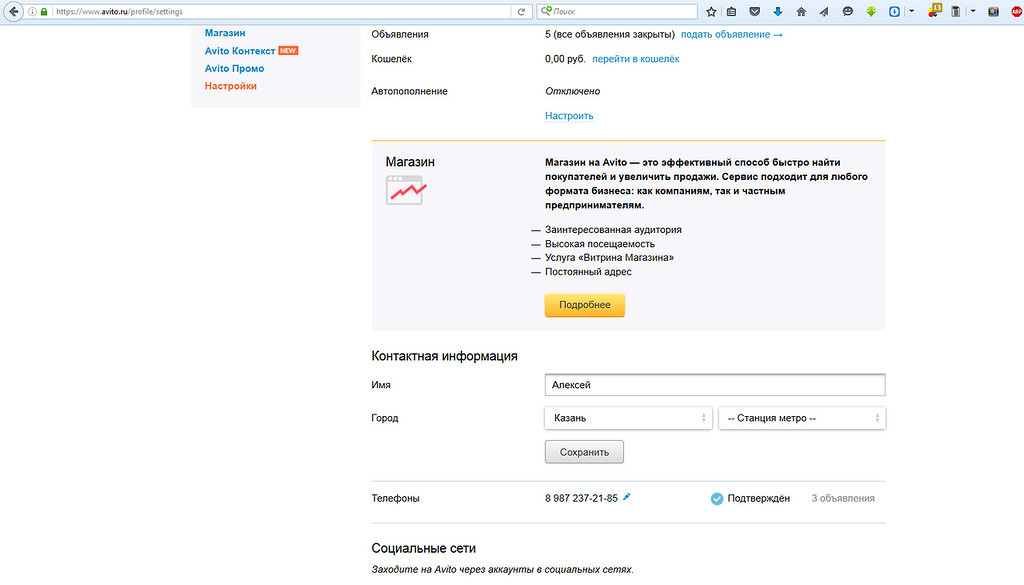Click the Подтверждён checkmark icon
The image size is (1024, 585).
point(716,499)
